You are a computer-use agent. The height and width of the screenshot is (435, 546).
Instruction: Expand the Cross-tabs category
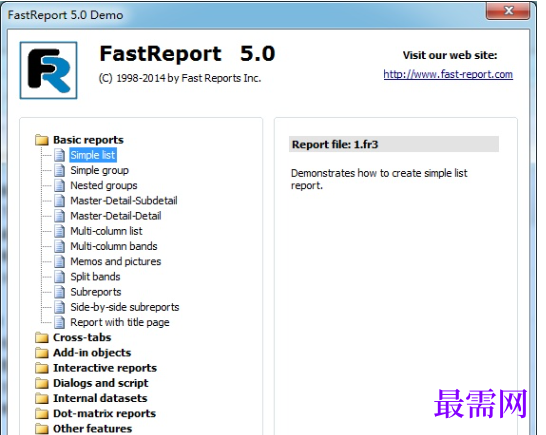[82, 337]
